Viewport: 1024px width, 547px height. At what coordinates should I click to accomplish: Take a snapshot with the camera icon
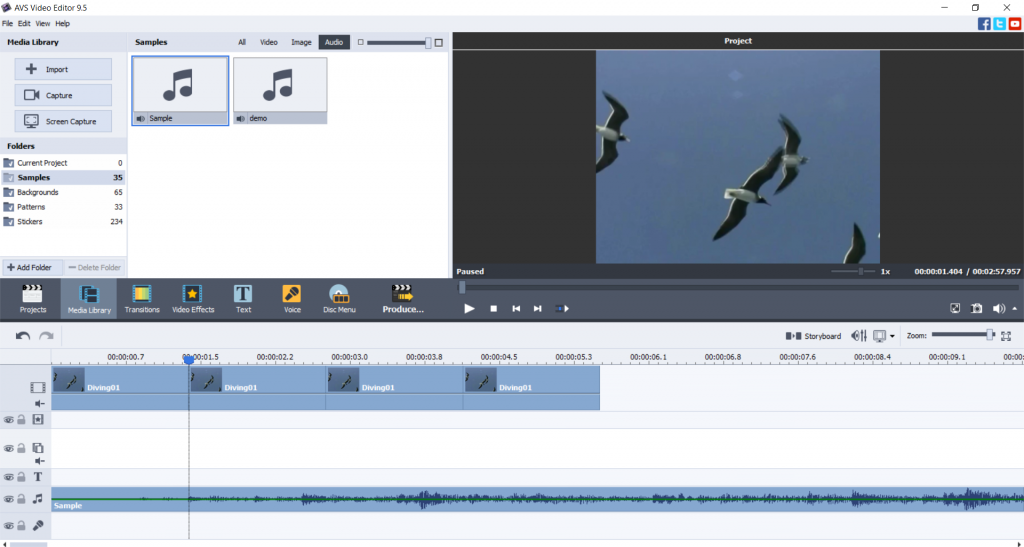click(976, 309)
